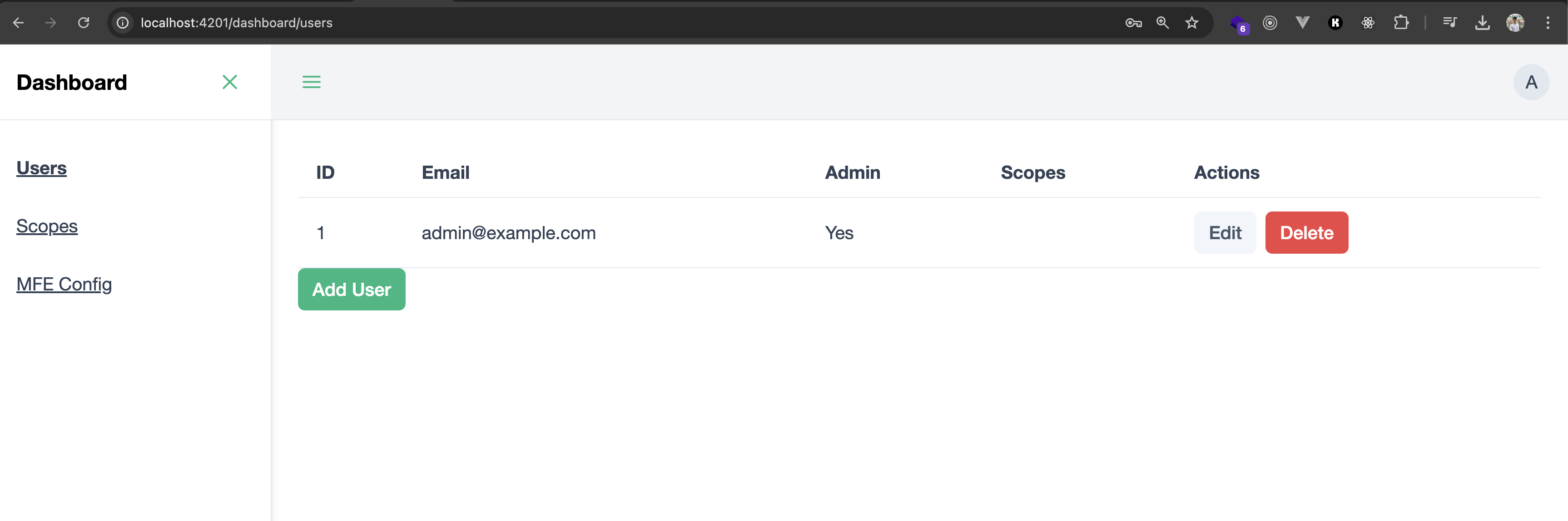Open the password key icon

[1133, 23]
